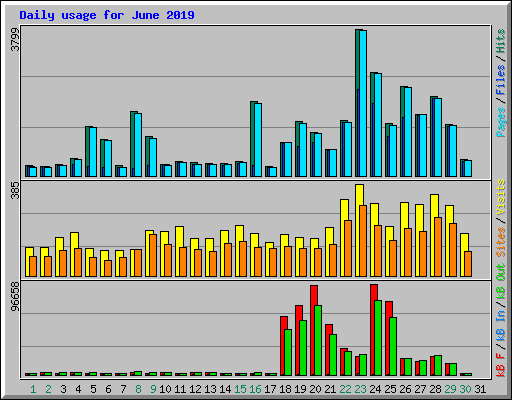Click the cyan pages bar for day 28

tap(438, 138)
